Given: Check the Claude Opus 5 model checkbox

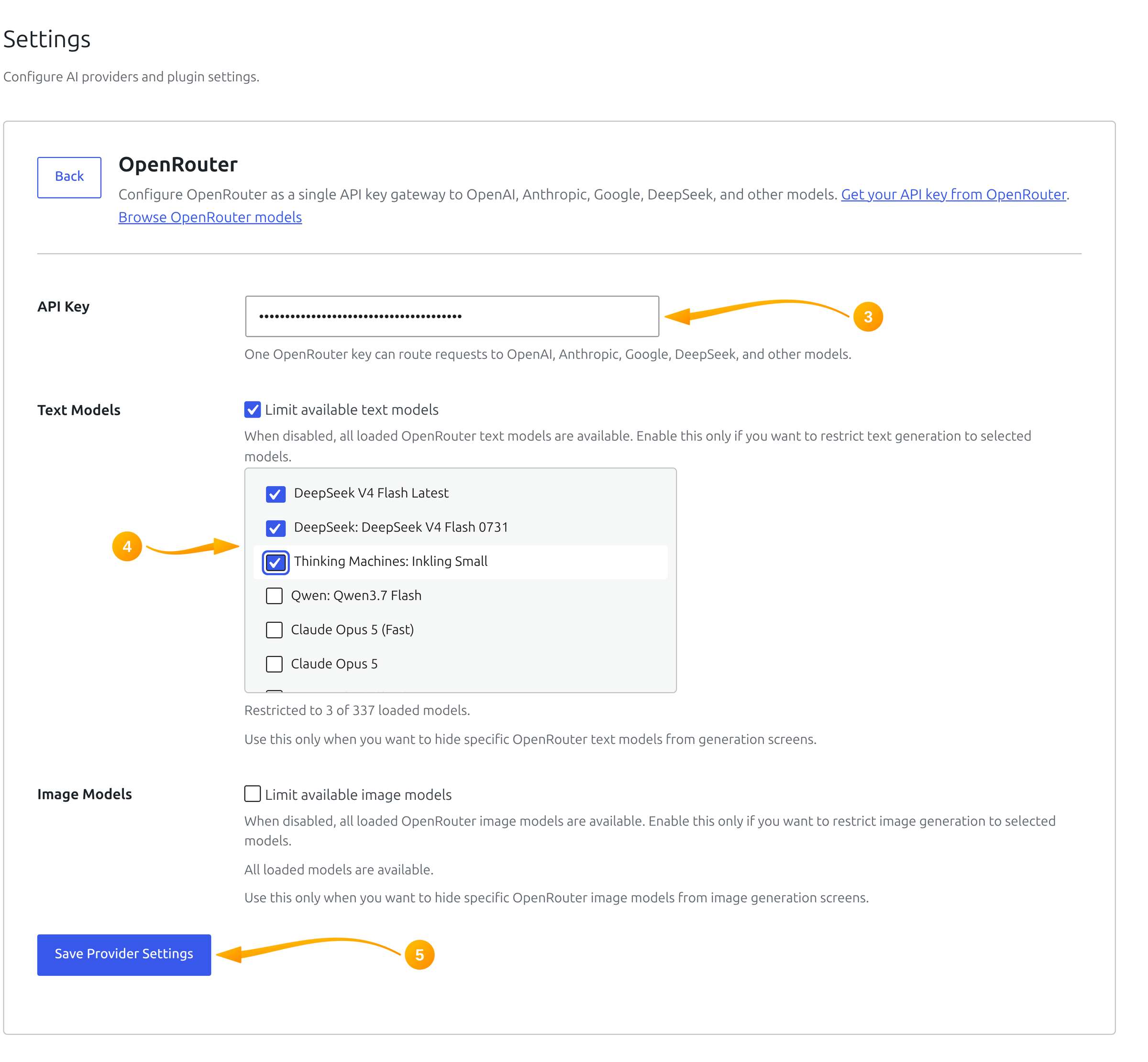Looking at the screenshot, I should (274, 664).
